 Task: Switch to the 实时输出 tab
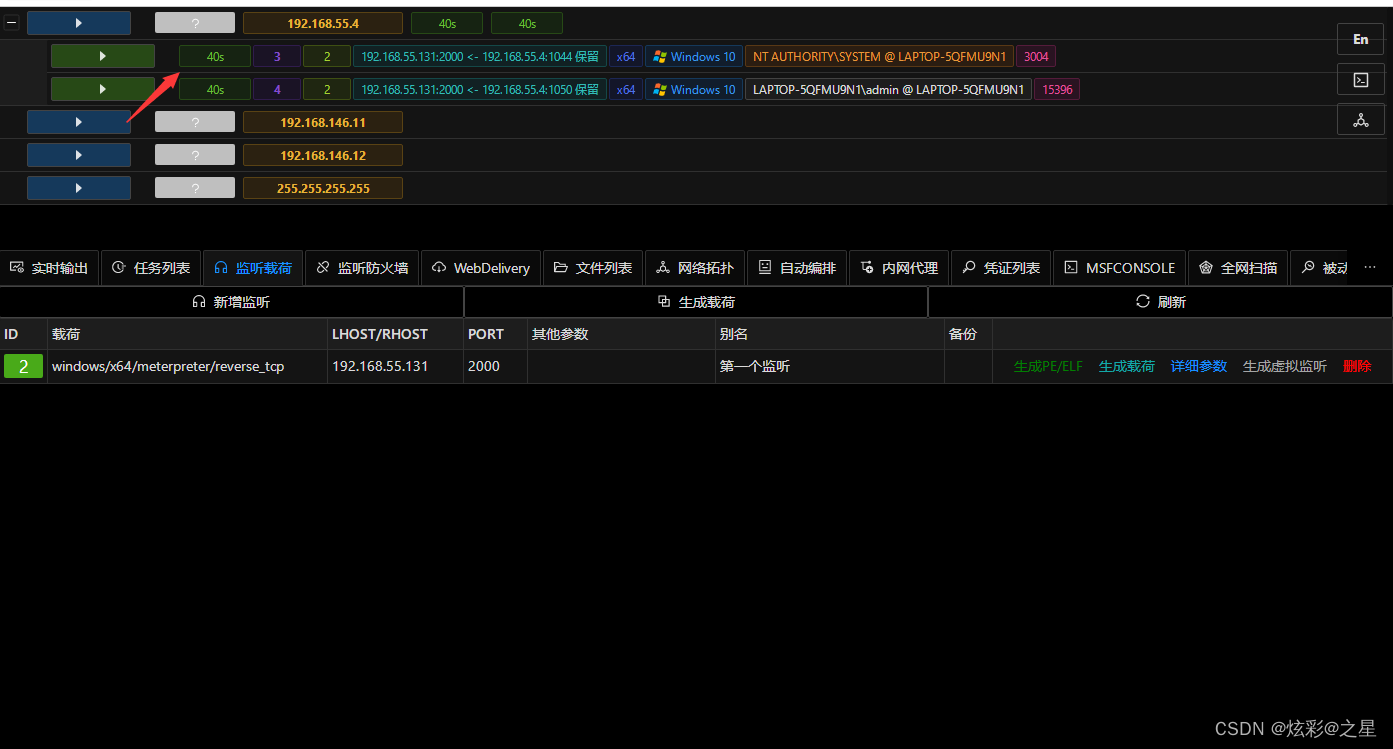(x=49, y=268)
